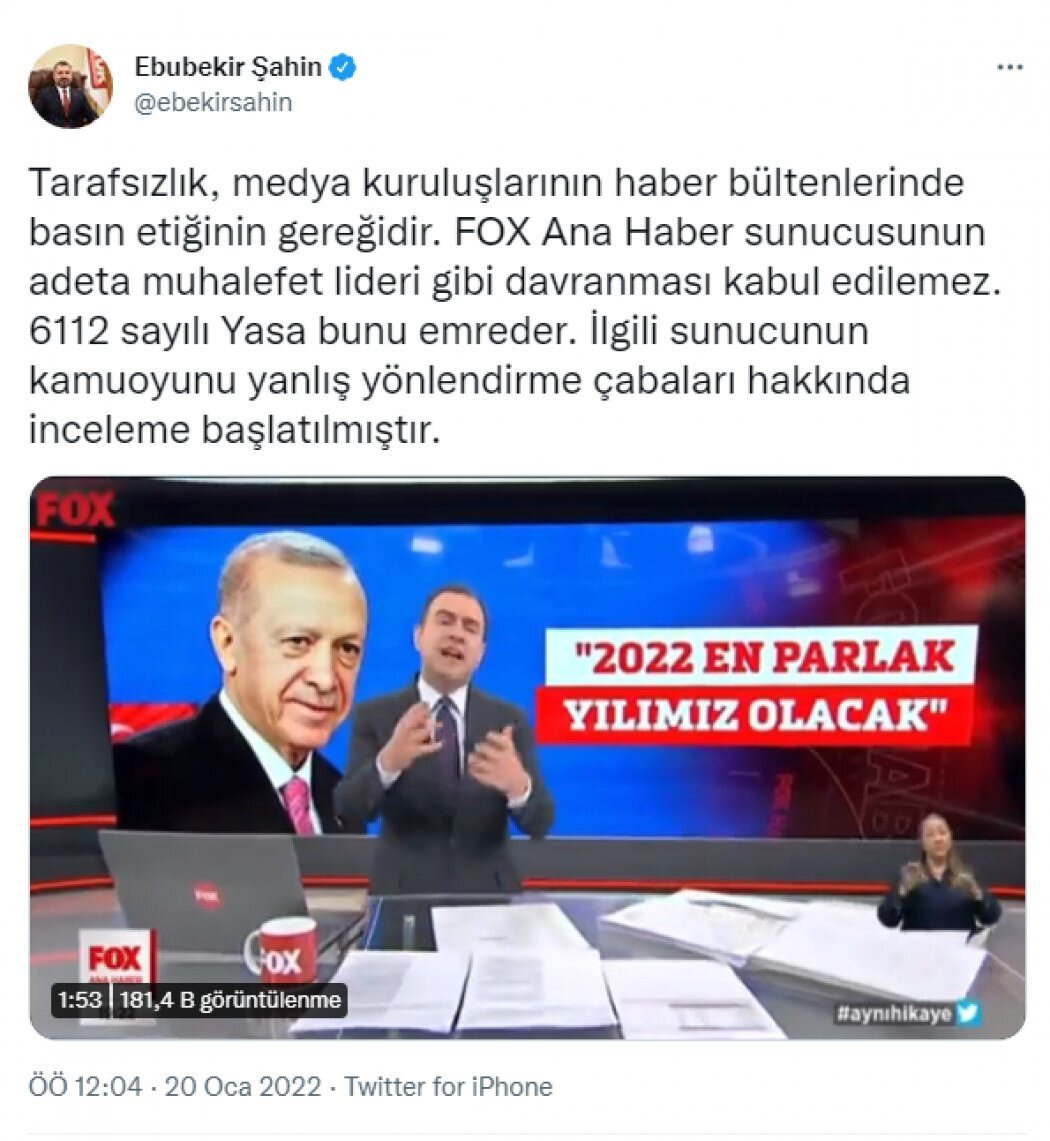The width and height of the screenshot is (1050, 1141).
Task: Open the three-dots more options menu
Action: (1009, 68)
